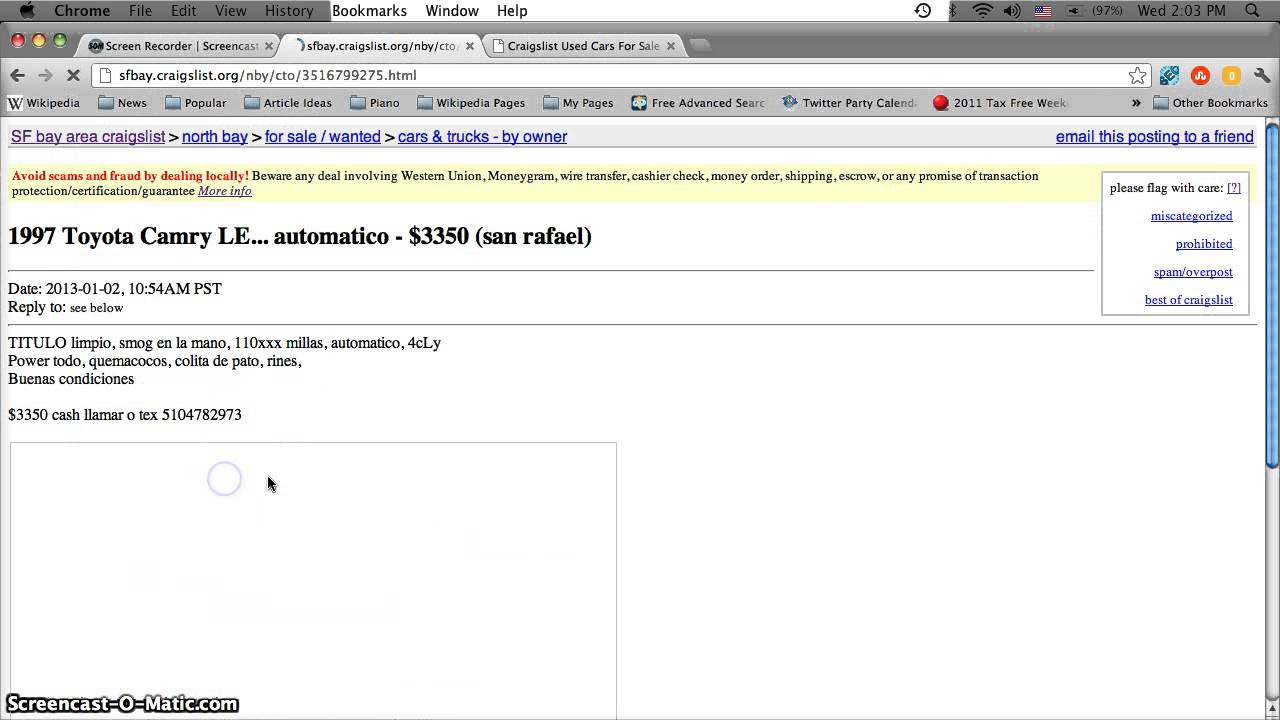
Task: Open cars & trucks - by owner link
Action: click(482, 137)
